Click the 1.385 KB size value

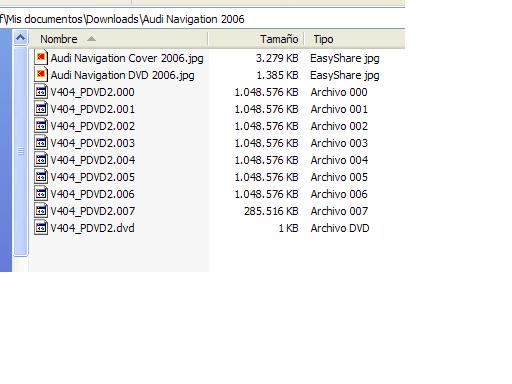click(277, 75)
